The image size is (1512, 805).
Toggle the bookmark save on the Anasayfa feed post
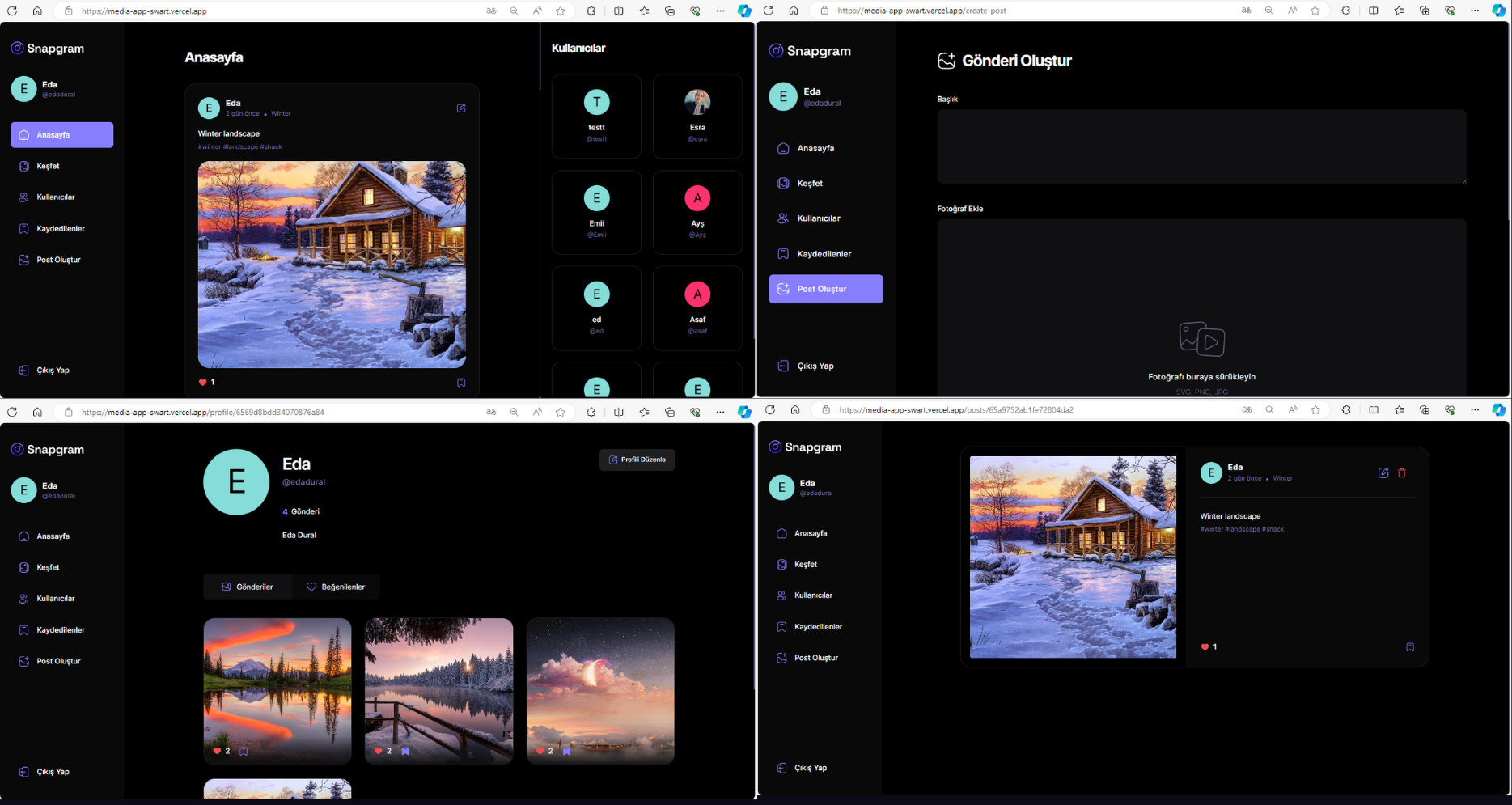461,383
